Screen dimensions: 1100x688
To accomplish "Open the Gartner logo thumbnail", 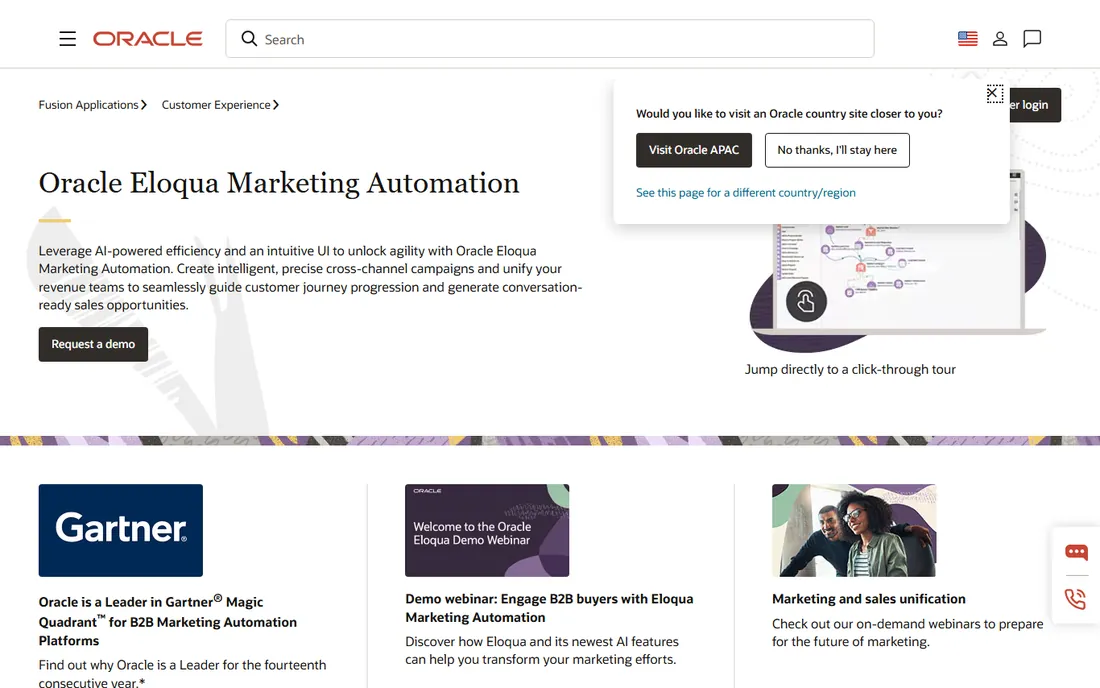I will tap(121, 530).
